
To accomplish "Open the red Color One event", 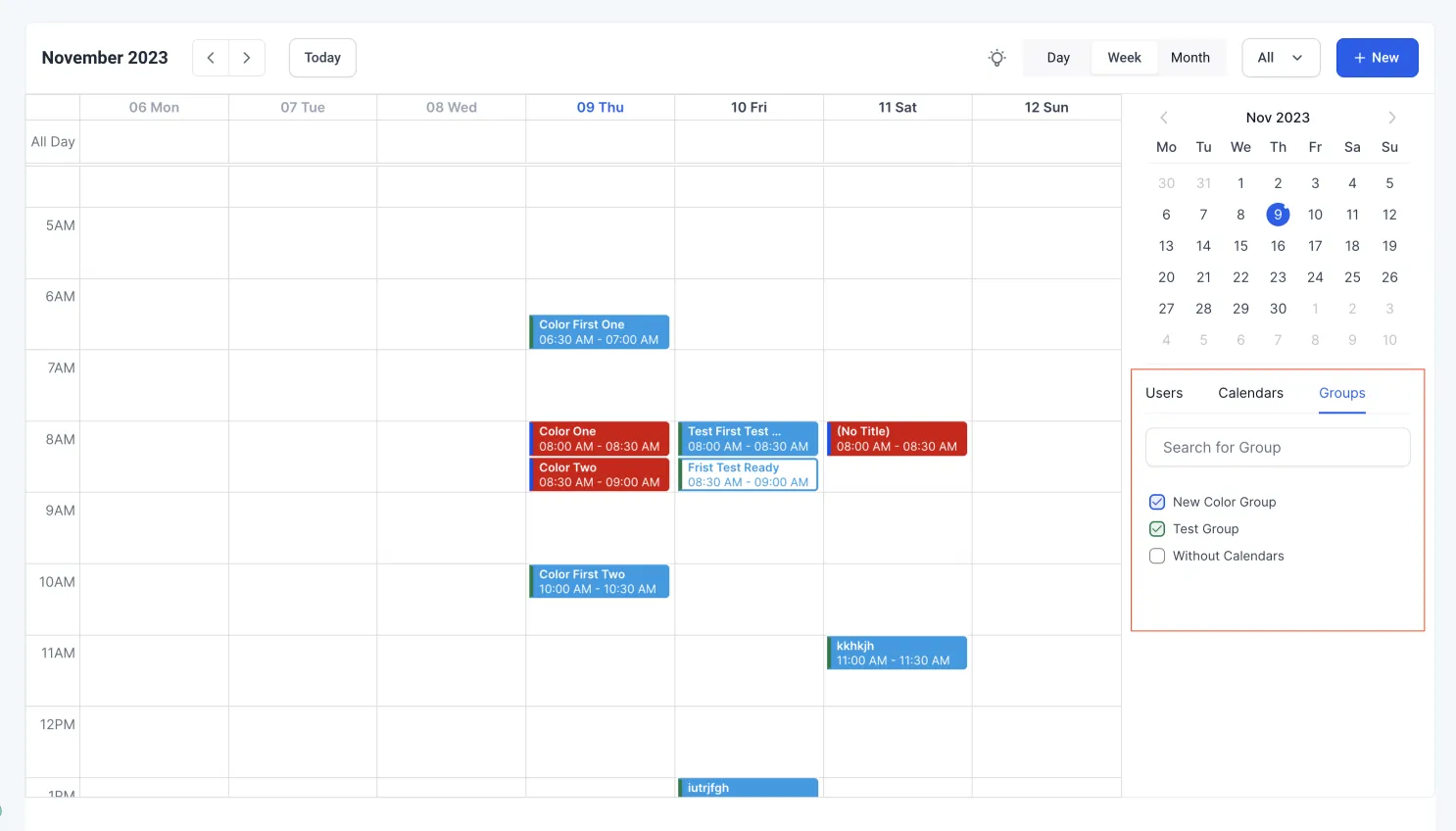I will pos(599,439).
